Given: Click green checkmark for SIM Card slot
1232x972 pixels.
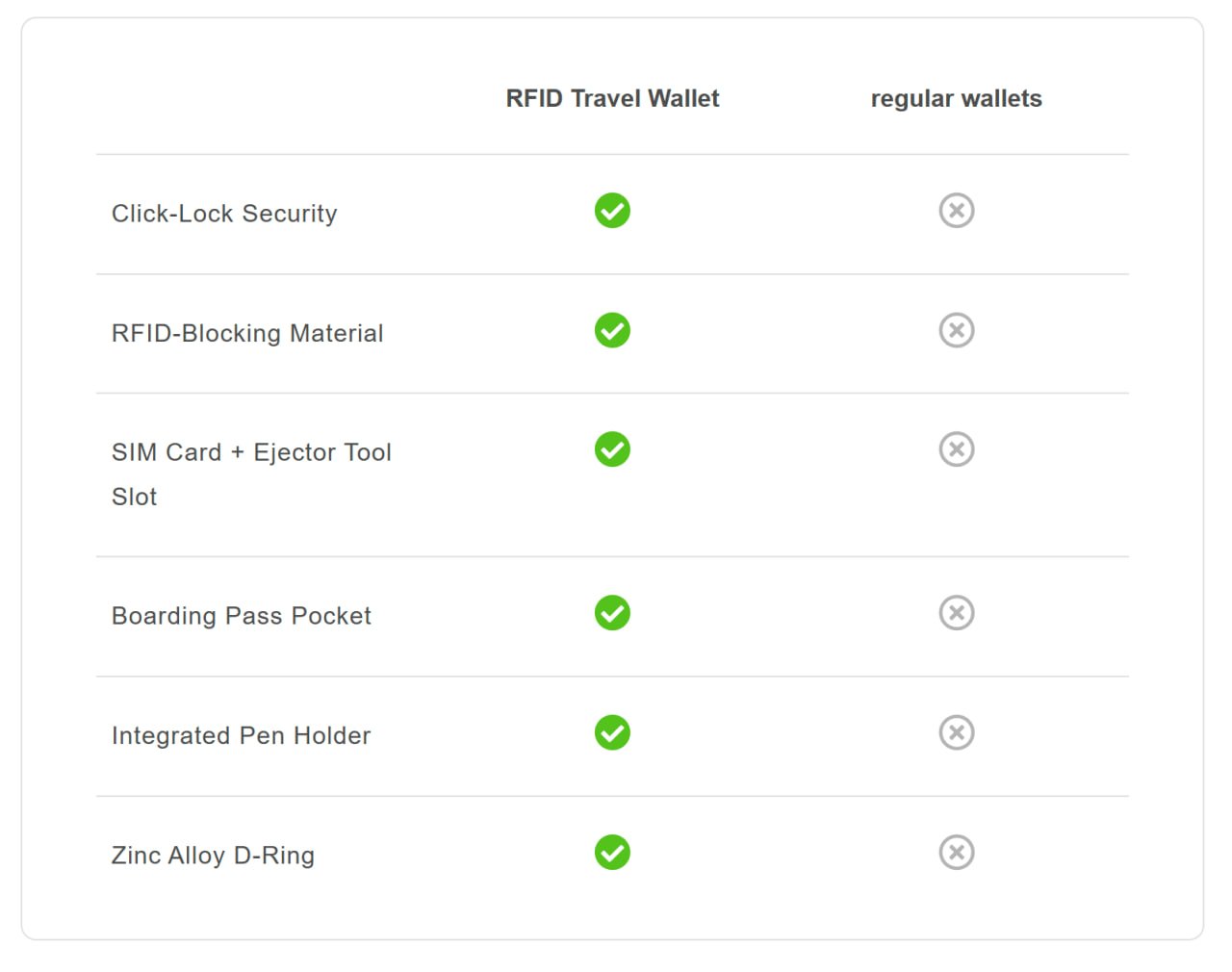Looking at the screenshot, I should [x=612, y=449].
